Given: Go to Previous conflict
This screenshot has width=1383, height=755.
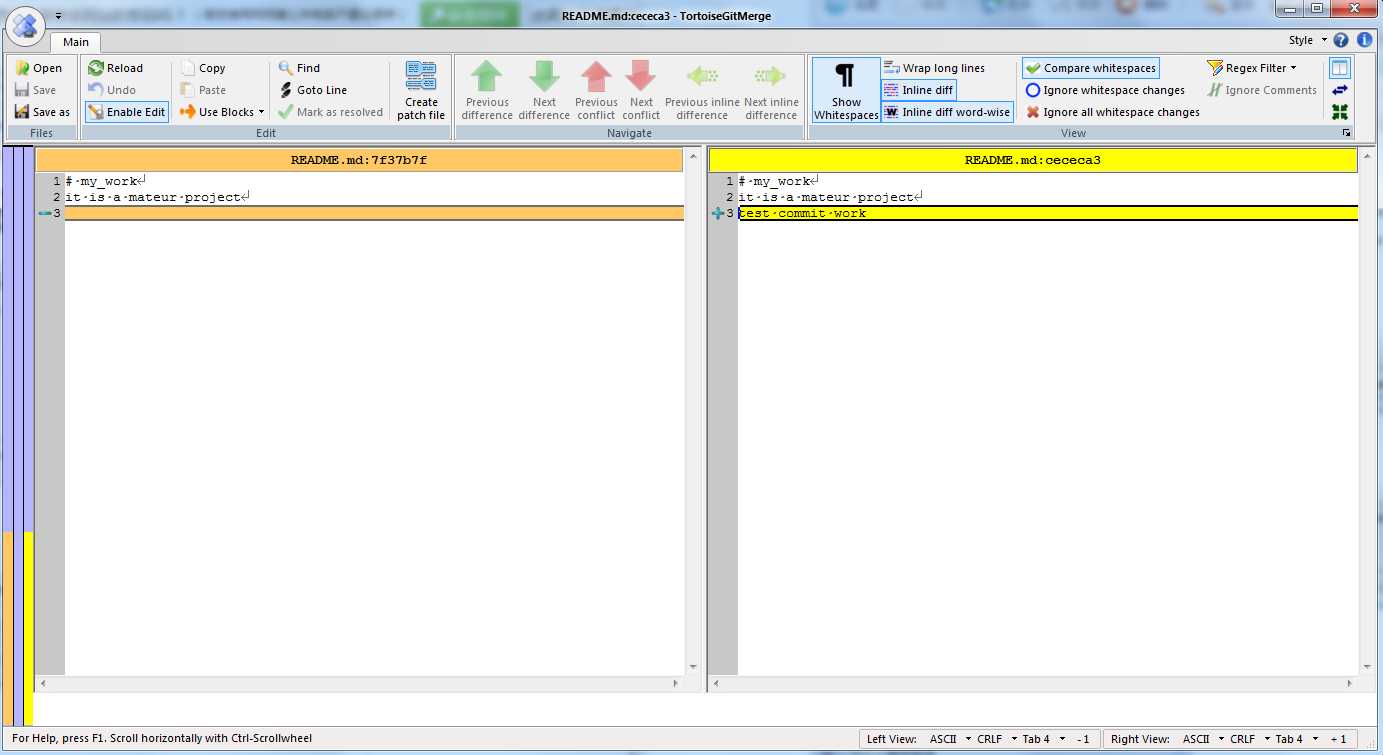Looking at the screenshot, I should point(596,90).
